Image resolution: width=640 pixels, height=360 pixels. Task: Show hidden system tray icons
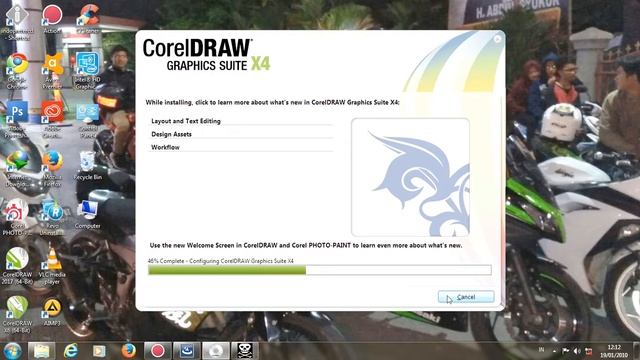pos(554,351)
